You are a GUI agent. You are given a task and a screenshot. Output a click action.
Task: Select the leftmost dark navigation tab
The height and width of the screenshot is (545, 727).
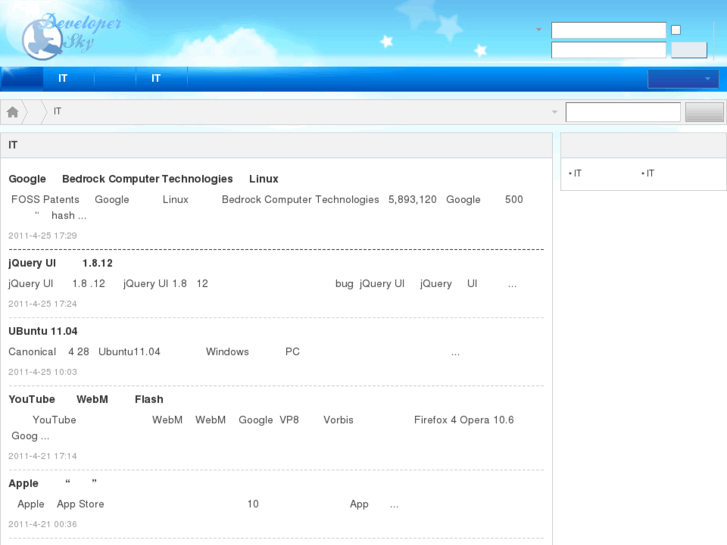coord(22,78)
